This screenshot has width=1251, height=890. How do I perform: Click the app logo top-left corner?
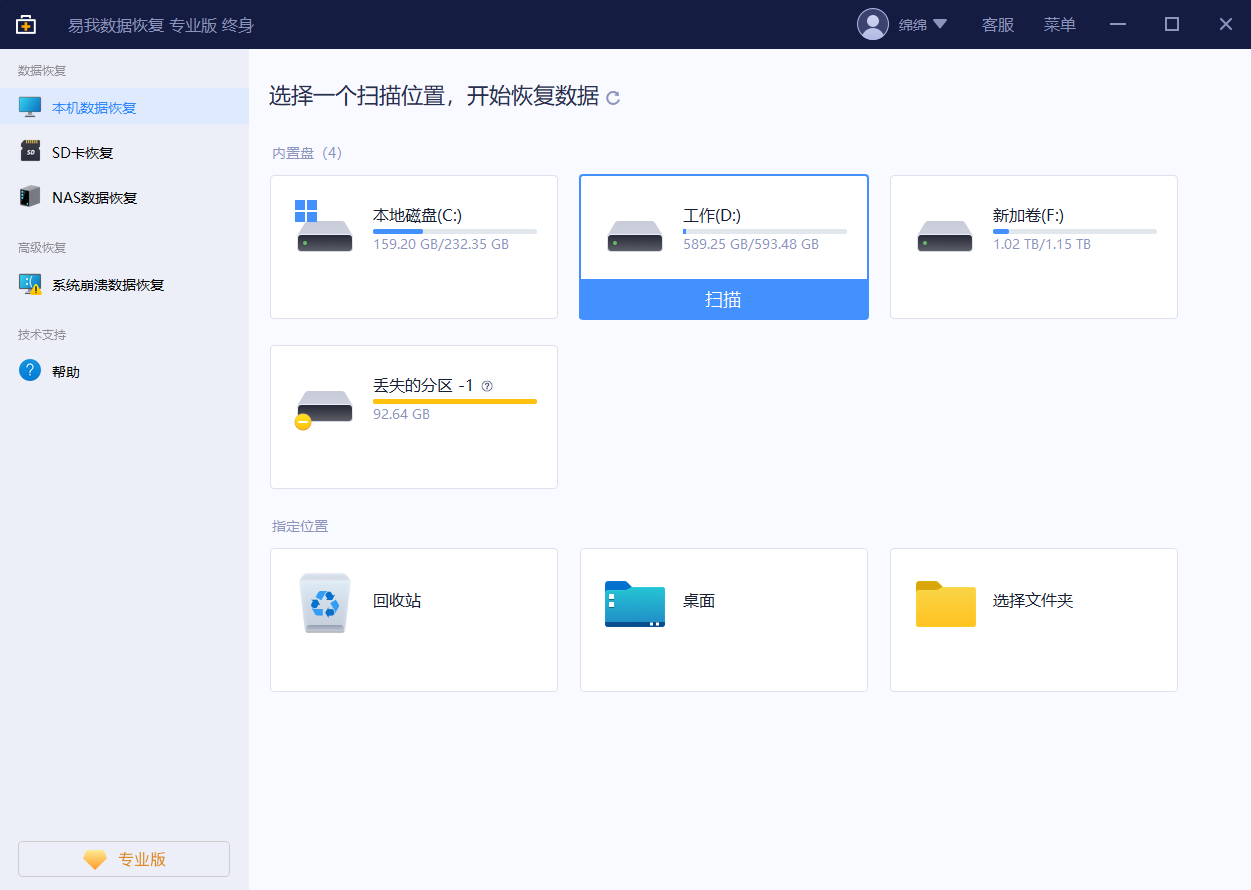(25, 24)
